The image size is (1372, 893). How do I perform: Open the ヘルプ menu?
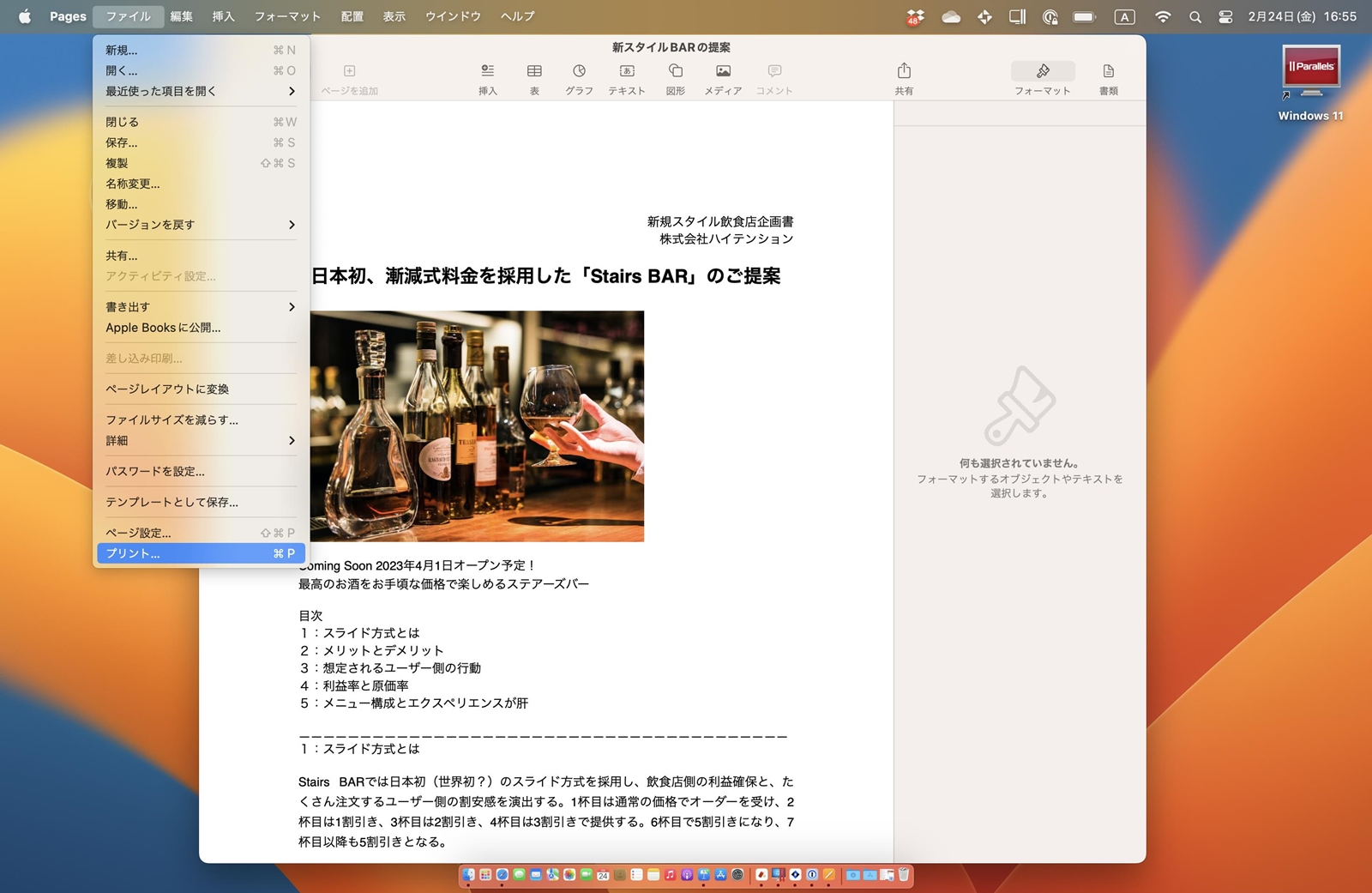coord(517,16)
